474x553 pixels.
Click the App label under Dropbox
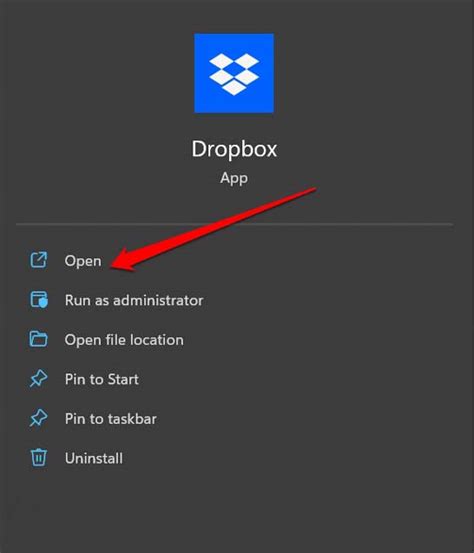tap(234, 178)
